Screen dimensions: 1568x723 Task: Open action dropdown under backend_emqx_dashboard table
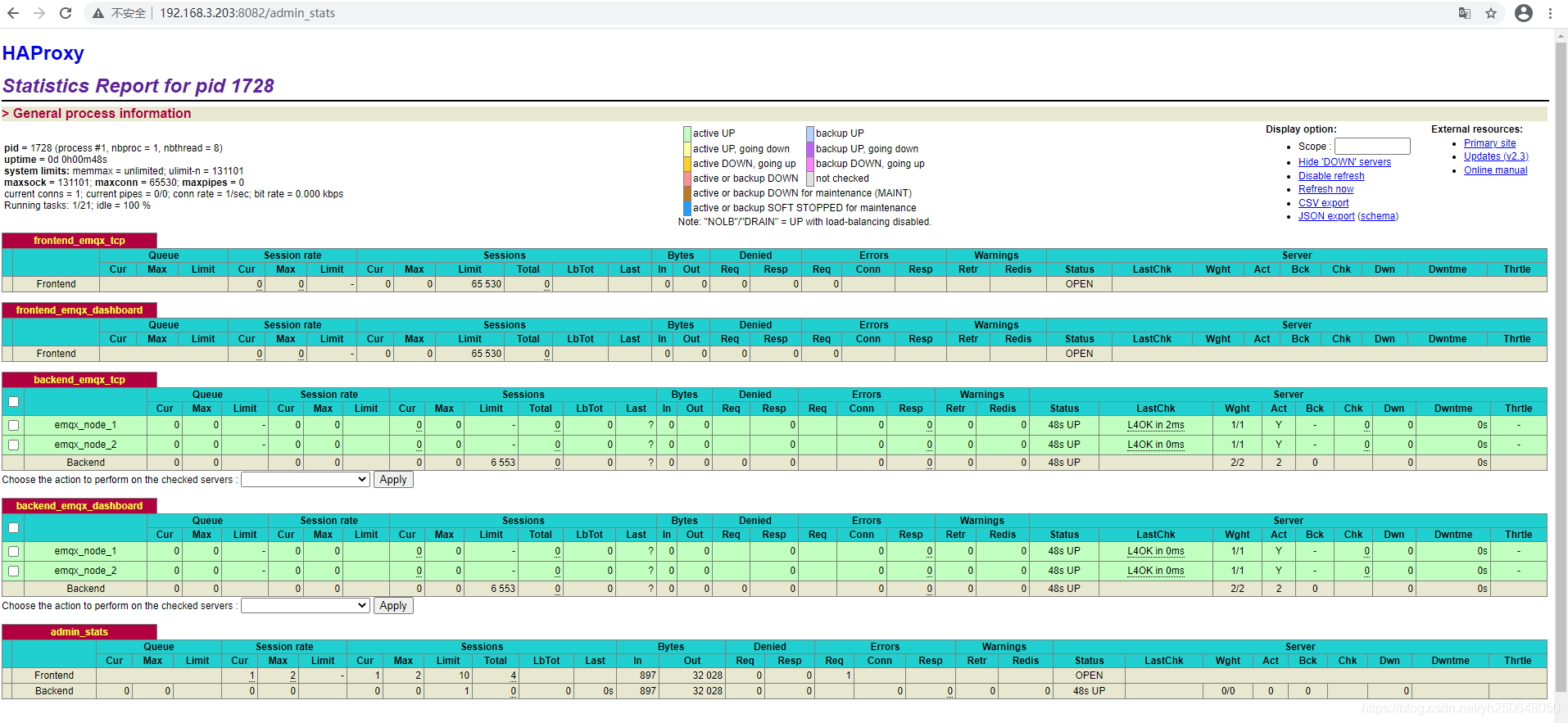click(306, 606)
